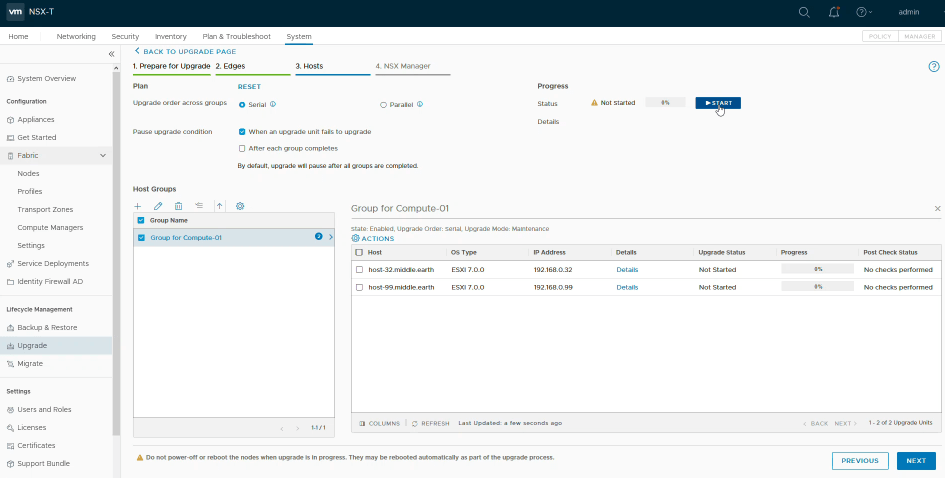Click the add host group plus icon
The height and width of the screenshot is (478, 945).
coord(138,206)
